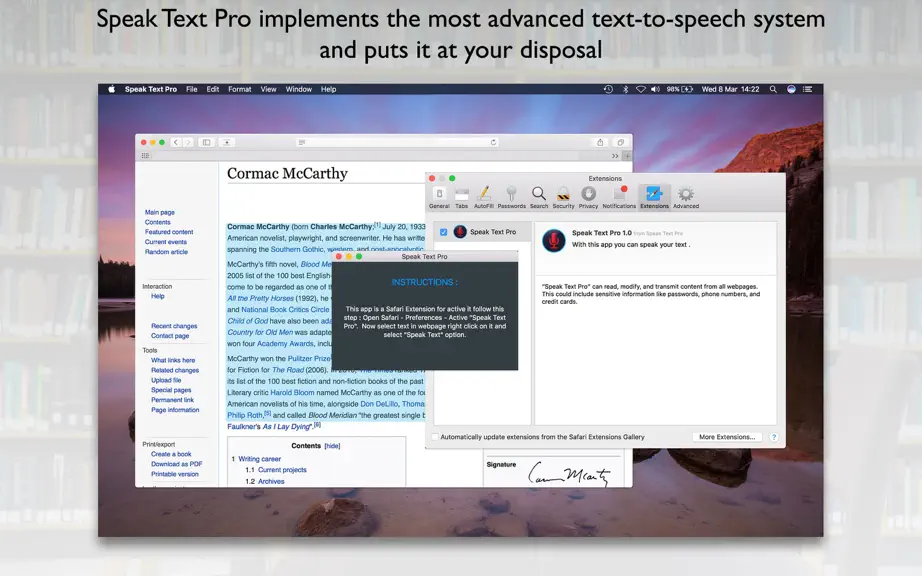Expand the Safari toolbar overflow chevrons
The height and width of the screenshot is (576, 922).
click(614, 156)
